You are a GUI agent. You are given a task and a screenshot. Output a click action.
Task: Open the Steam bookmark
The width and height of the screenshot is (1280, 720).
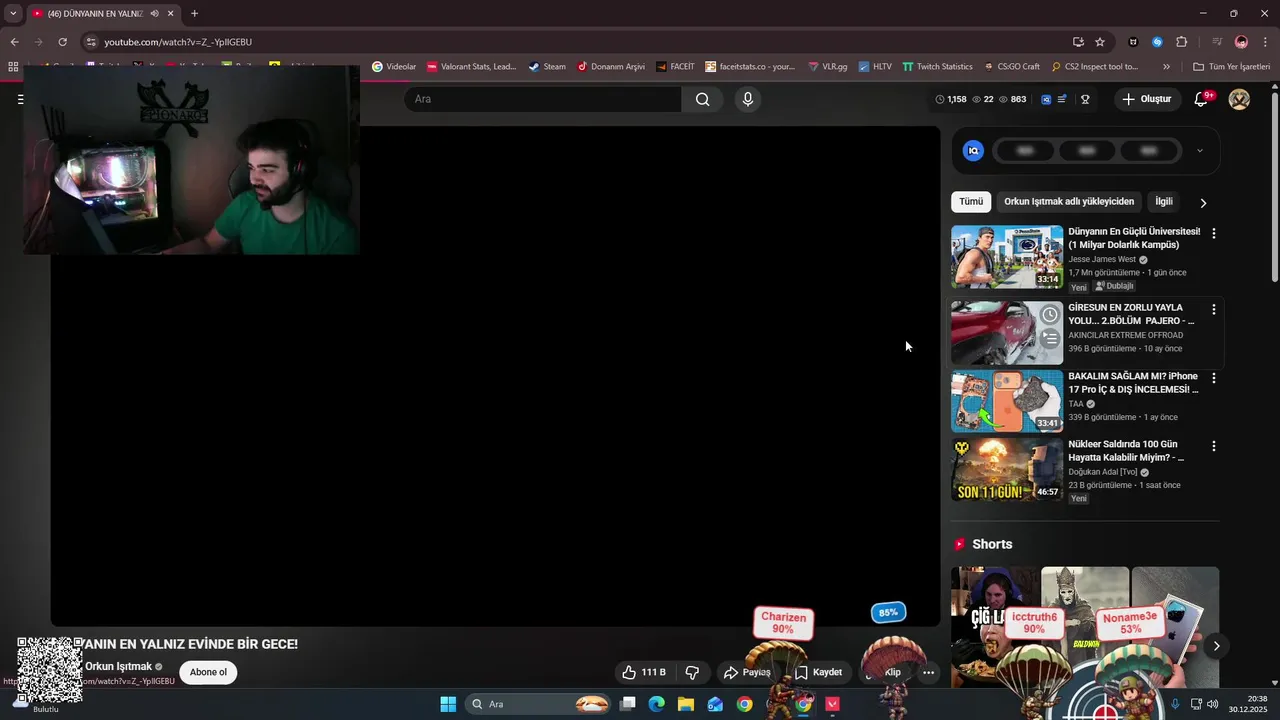pyautogui.click(x=547, y=67)
